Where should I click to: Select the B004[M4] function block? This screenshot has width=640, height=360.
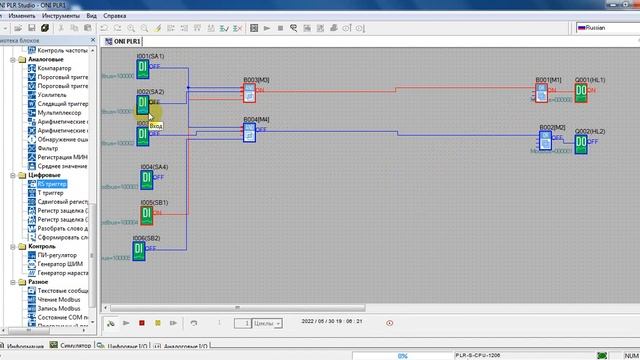249,132
